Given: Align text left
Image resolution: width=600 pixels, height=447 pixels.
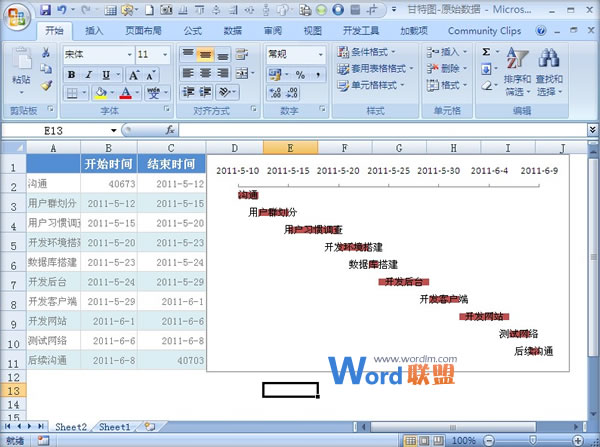Looking at the screenshot, I should coord(188,73).
